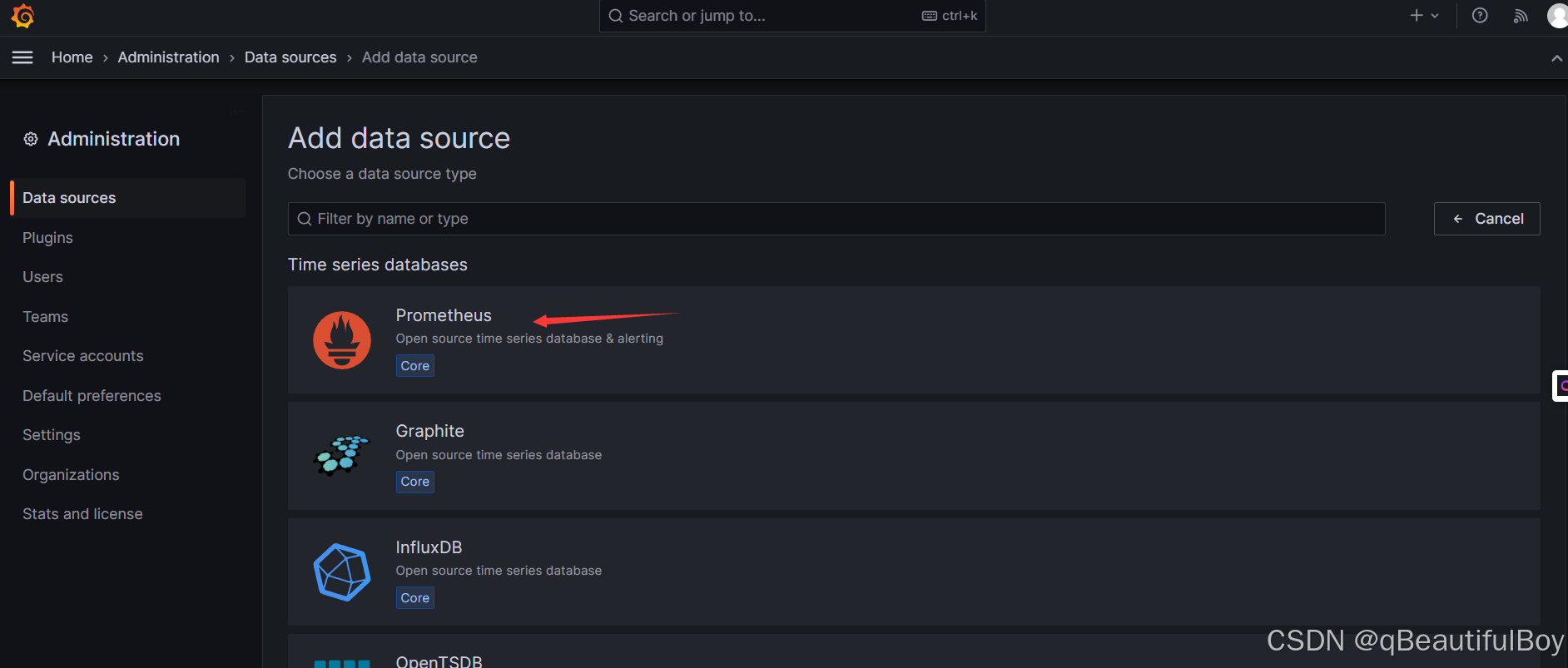Open the help question mark icon

coord(1480,15)
